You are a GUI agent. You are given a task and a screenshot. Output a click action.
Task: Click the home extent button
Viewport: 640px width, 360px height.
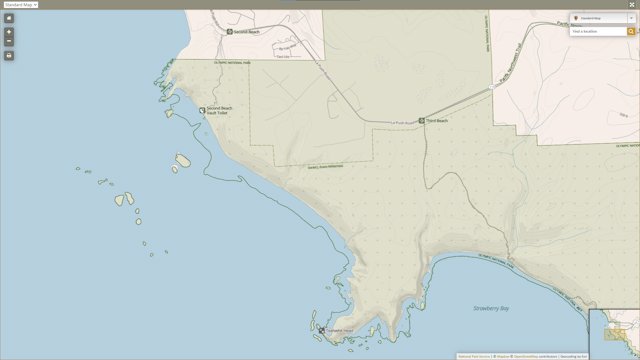pos(9,18)
